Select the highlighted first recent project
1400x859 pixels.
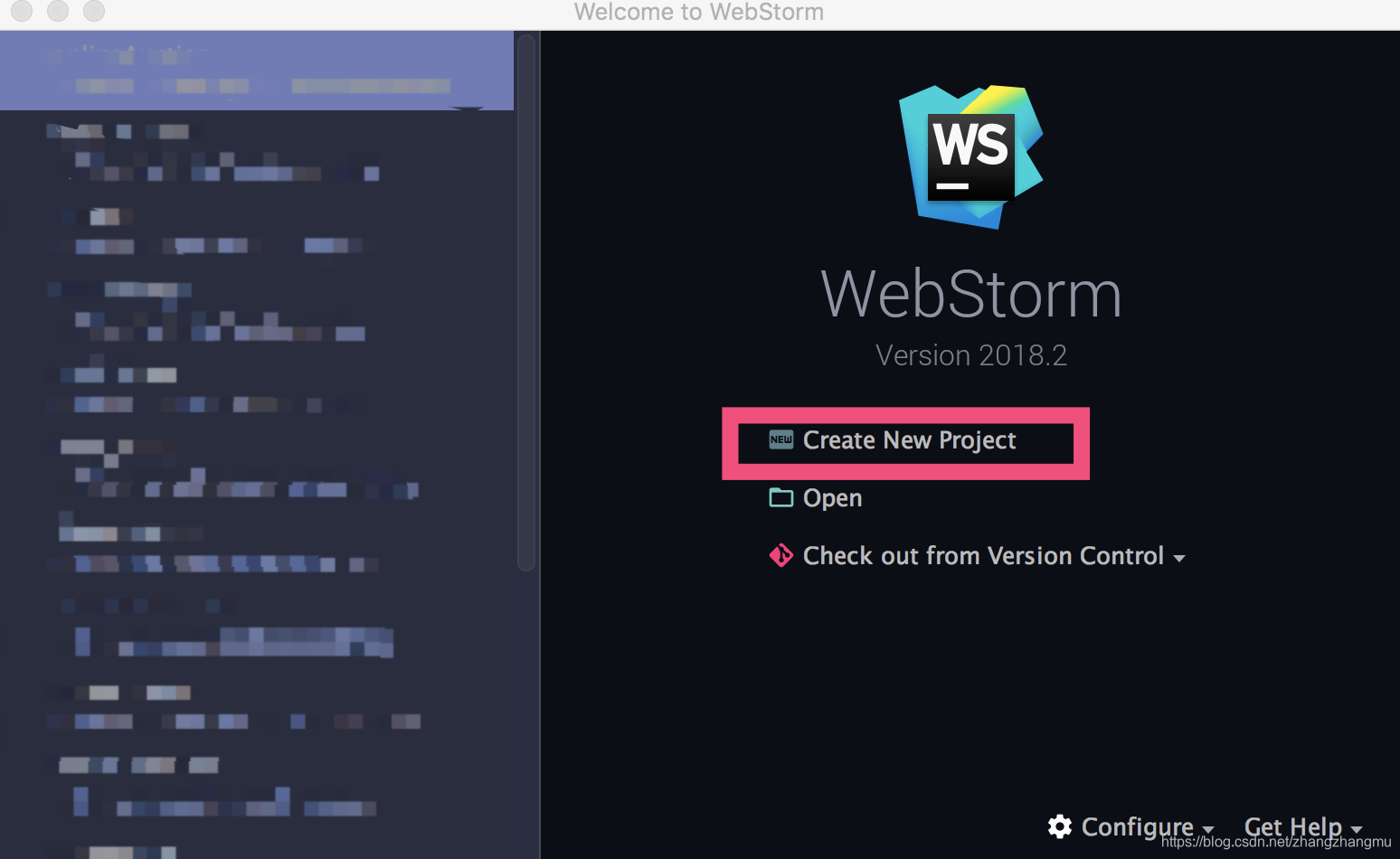pos(257,71)
